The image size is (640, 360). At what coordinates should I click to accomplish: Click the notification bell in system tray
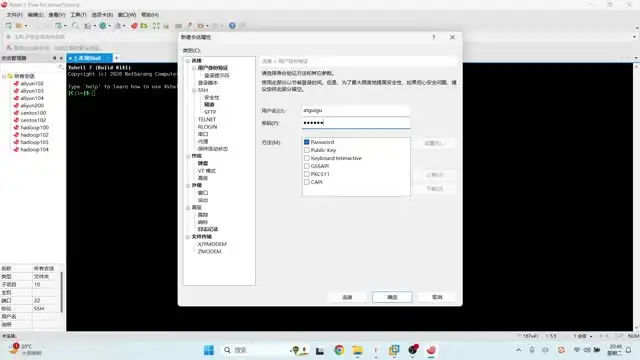point(629,350)
